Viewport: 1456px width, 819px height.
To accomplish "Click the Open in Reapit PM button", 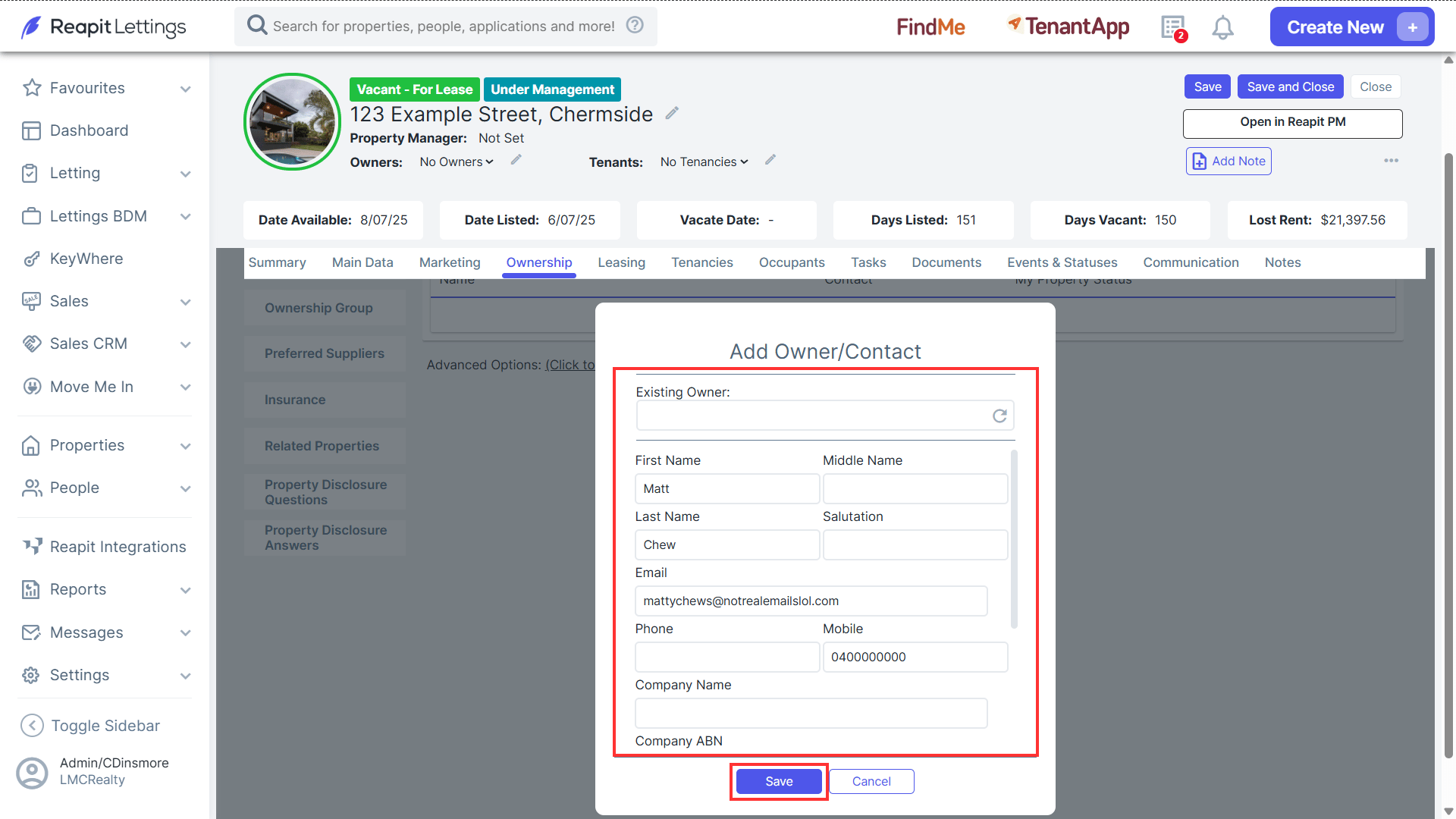I will (x=1292, y=123).
